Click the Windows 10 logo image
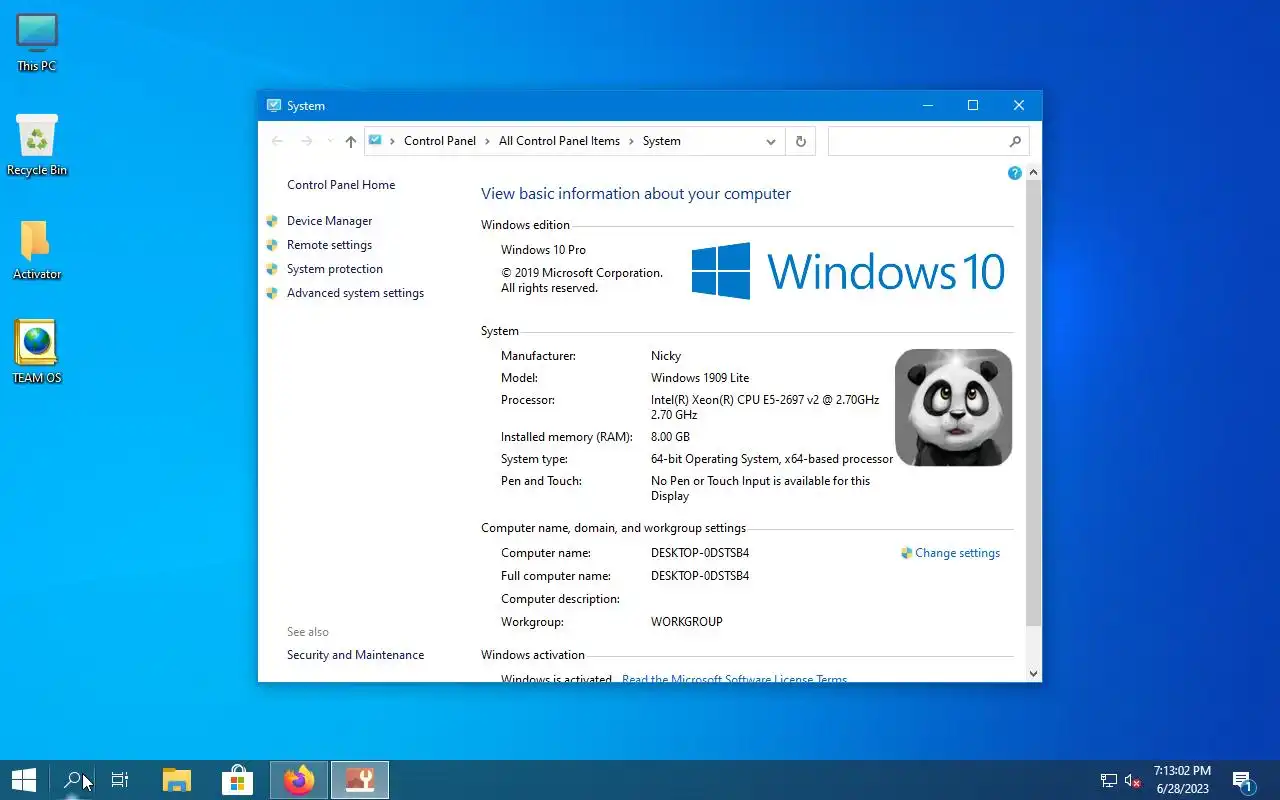The image size is (1280, 800). coord(848,271)
